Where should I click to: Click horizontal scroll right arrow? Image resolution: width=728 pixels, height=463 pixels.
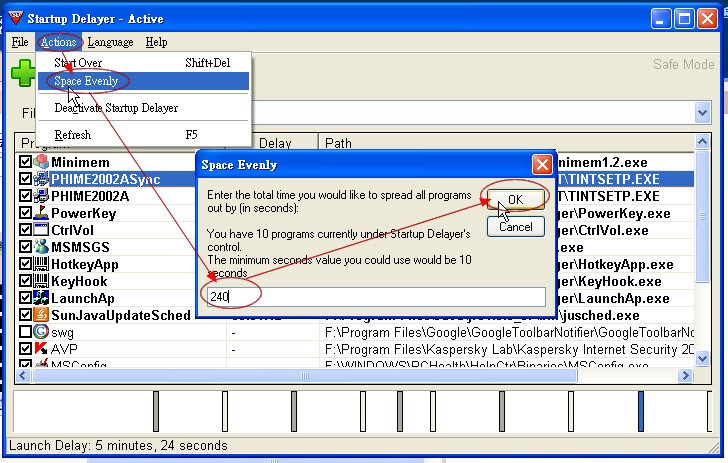[x=685, y=375]
